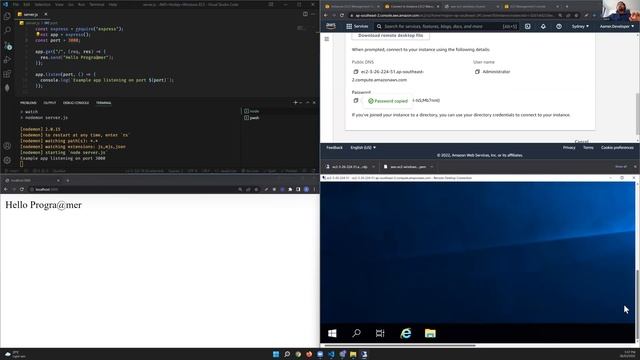Click the Feedback link in AWS footer
Screen dimensions: 640x360
[x=334, y=147]
